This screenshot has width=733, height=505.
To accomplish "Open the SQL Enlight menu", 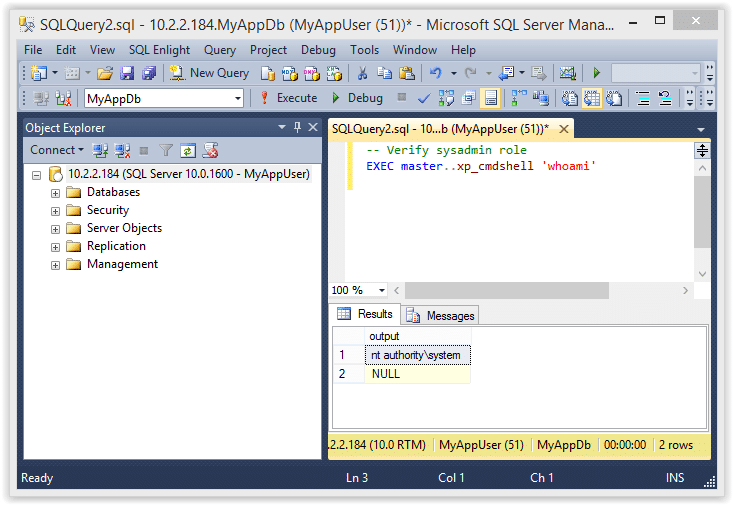I will click(159, 50).
